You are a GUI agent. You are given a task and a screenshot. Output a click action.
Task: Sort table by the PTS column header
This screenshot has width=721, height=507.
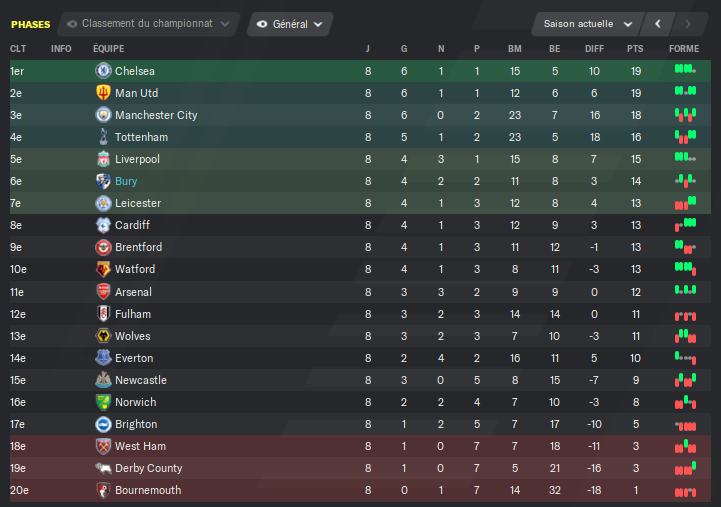tap(635, 49)
